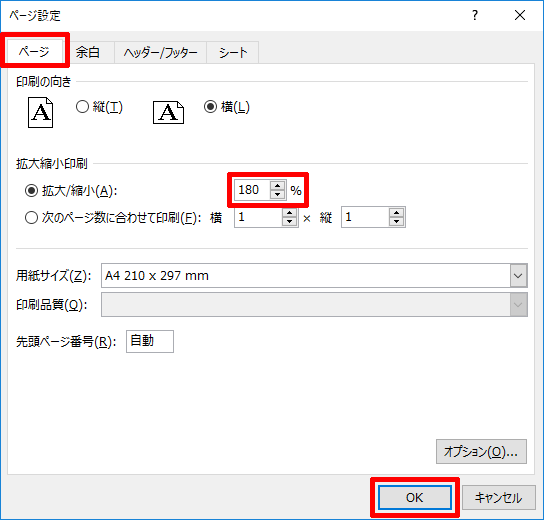Viewport: 544px width, 520px height.
Task: Increase pages wide (横) with up arrow
Action: 289,213
